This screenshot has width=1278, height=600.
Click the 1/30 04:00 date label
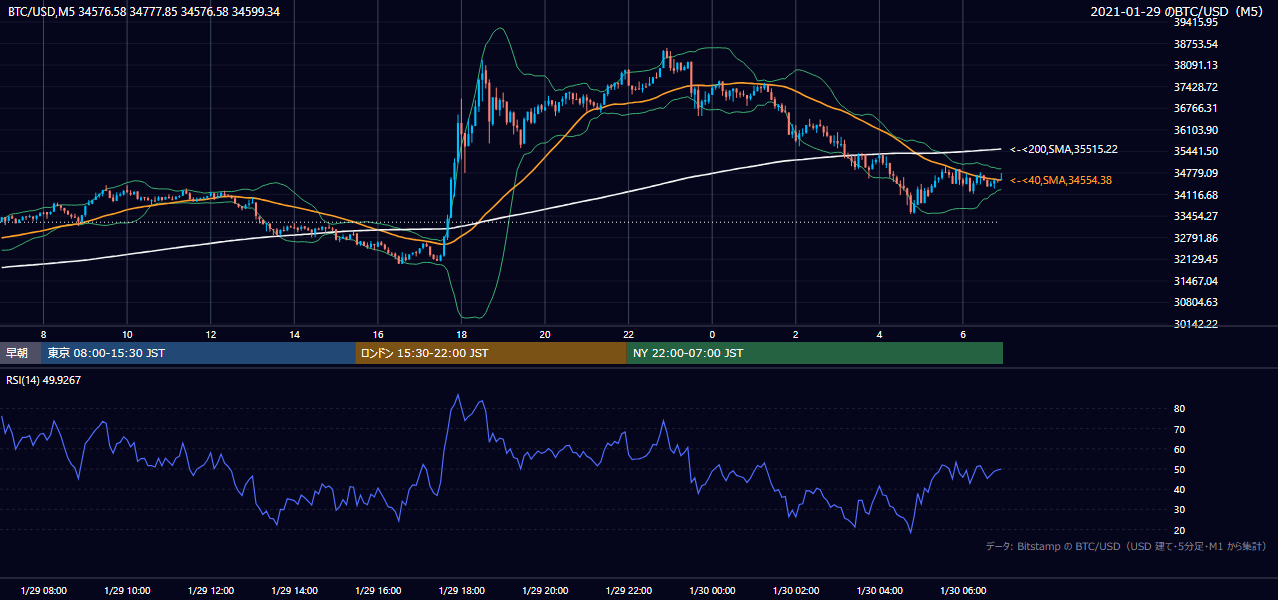click(879, 590)
